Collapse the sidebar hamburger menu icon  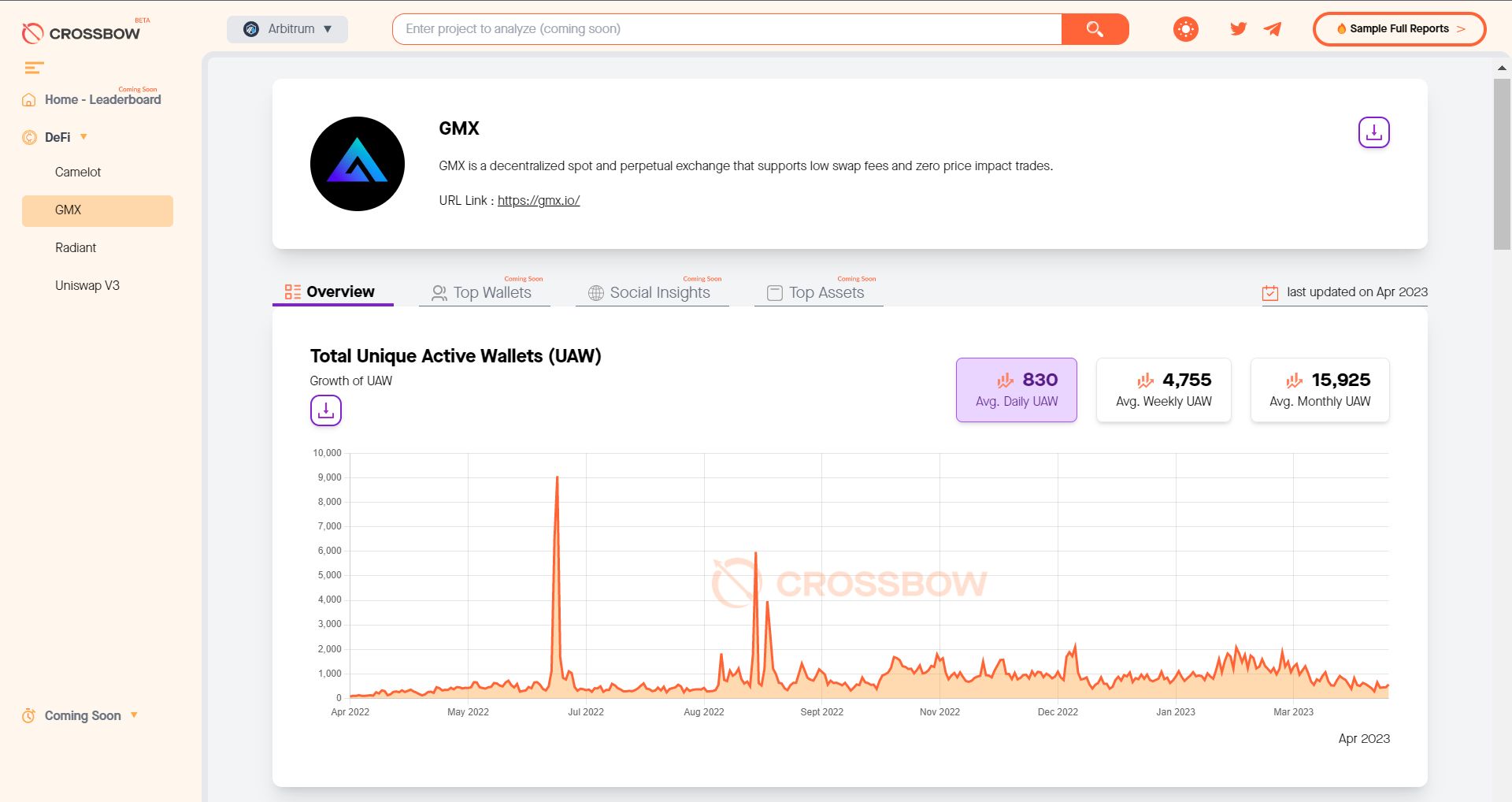point(34,68)
